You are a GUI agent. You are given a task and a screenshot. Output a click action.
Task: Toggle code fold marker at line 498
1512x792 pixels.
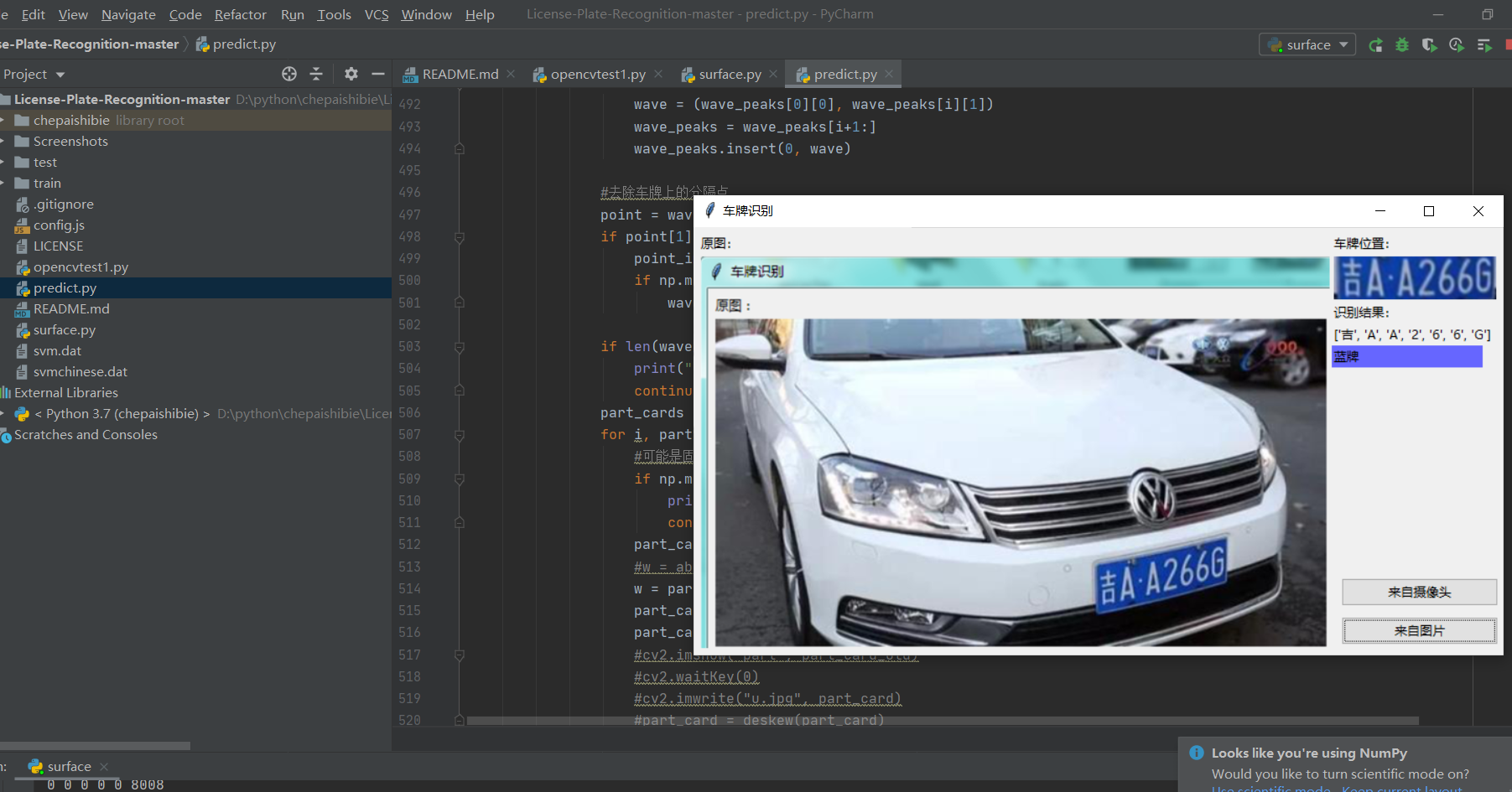[460, 237]
